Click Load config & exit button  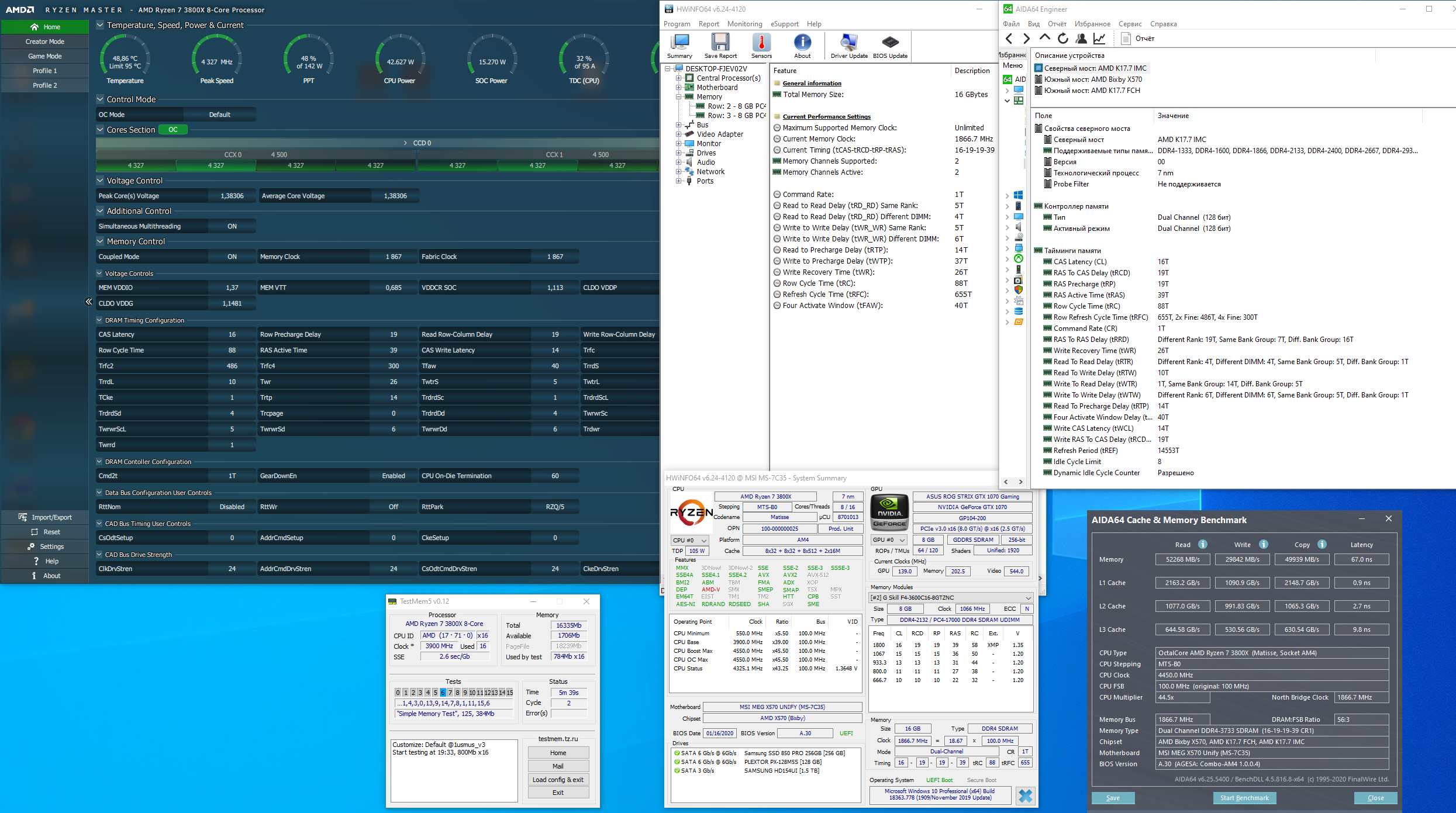558,780
